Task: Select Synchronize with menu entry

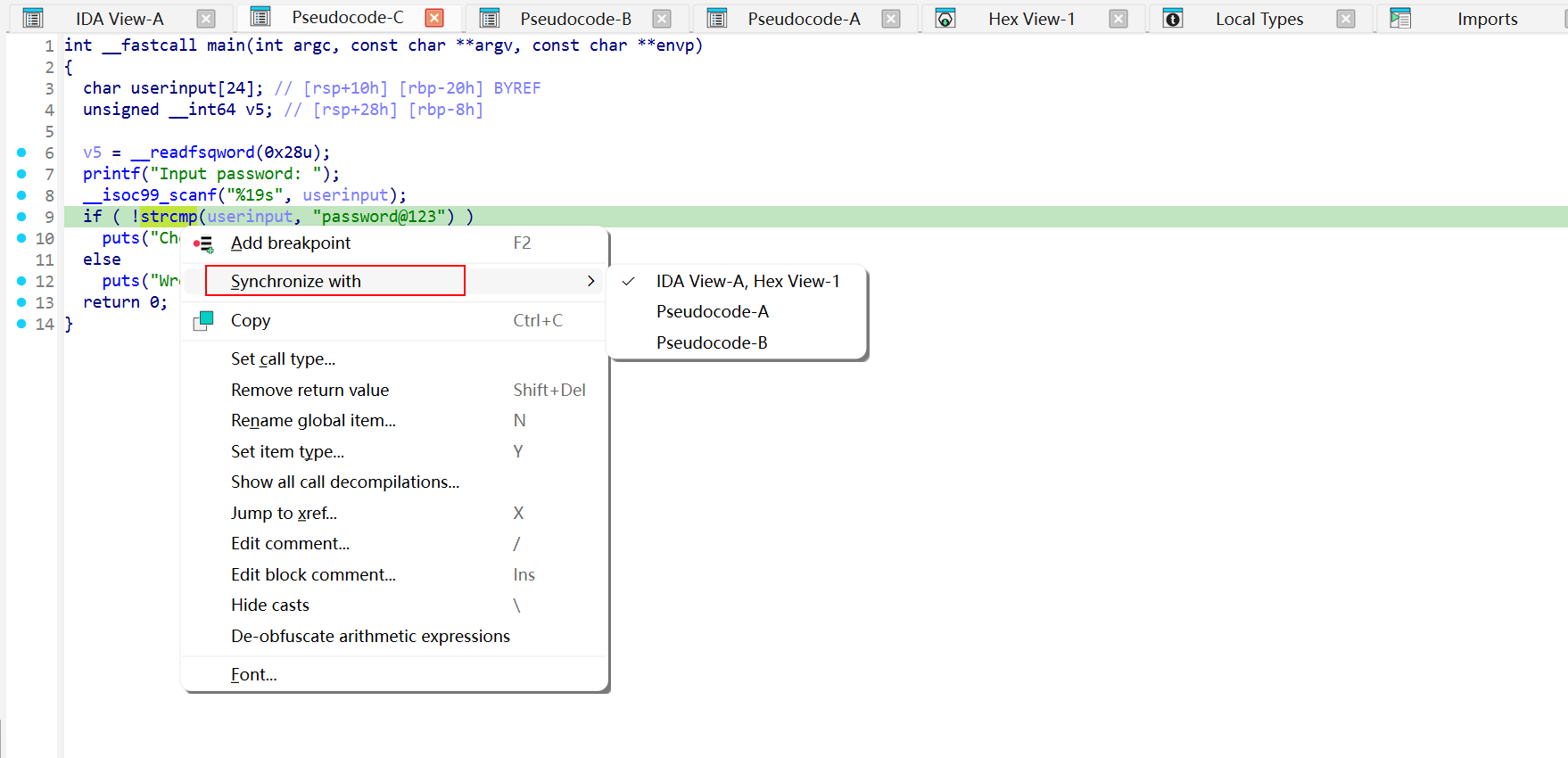Action: pos(395,281)
